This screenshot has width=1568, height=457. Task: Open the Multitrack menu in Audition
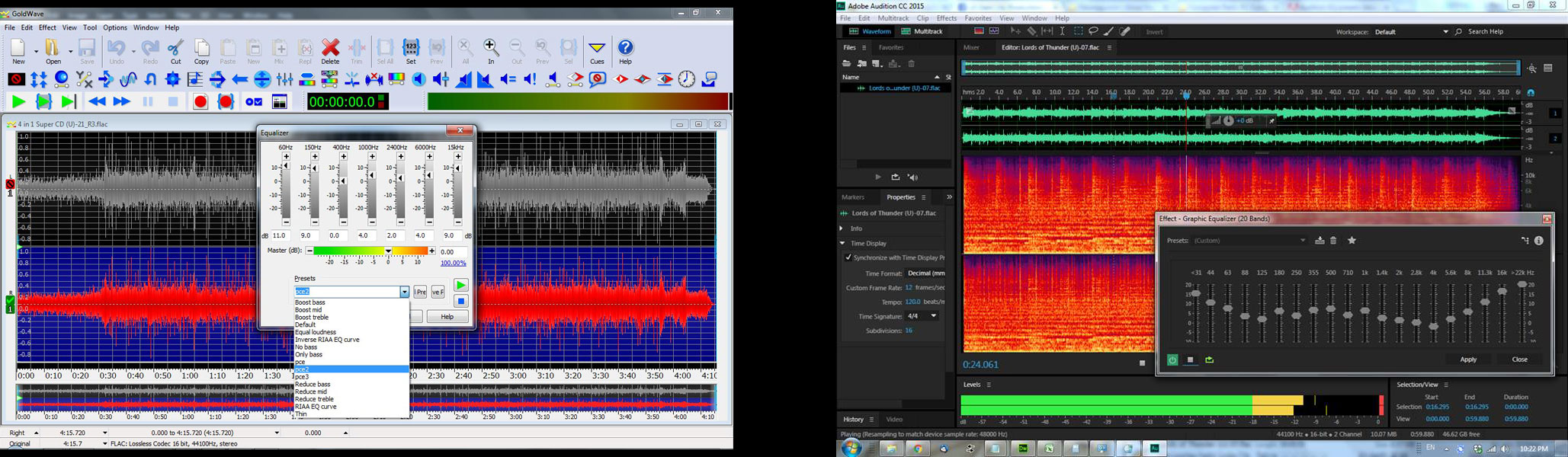(893, 18)
